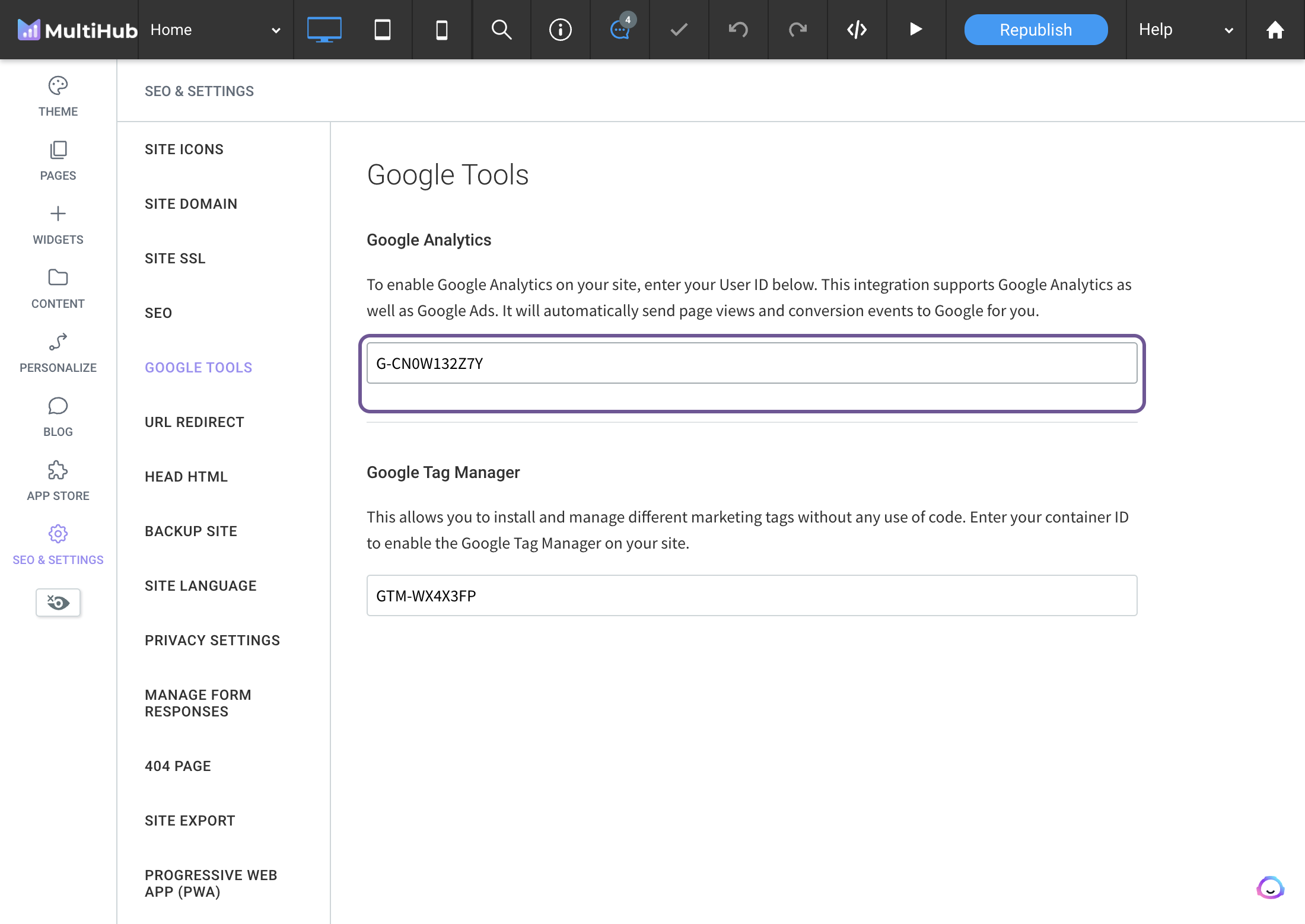Open the App Store panel
The width and height of the screenshot is (1305, 924).
(58, 481)
